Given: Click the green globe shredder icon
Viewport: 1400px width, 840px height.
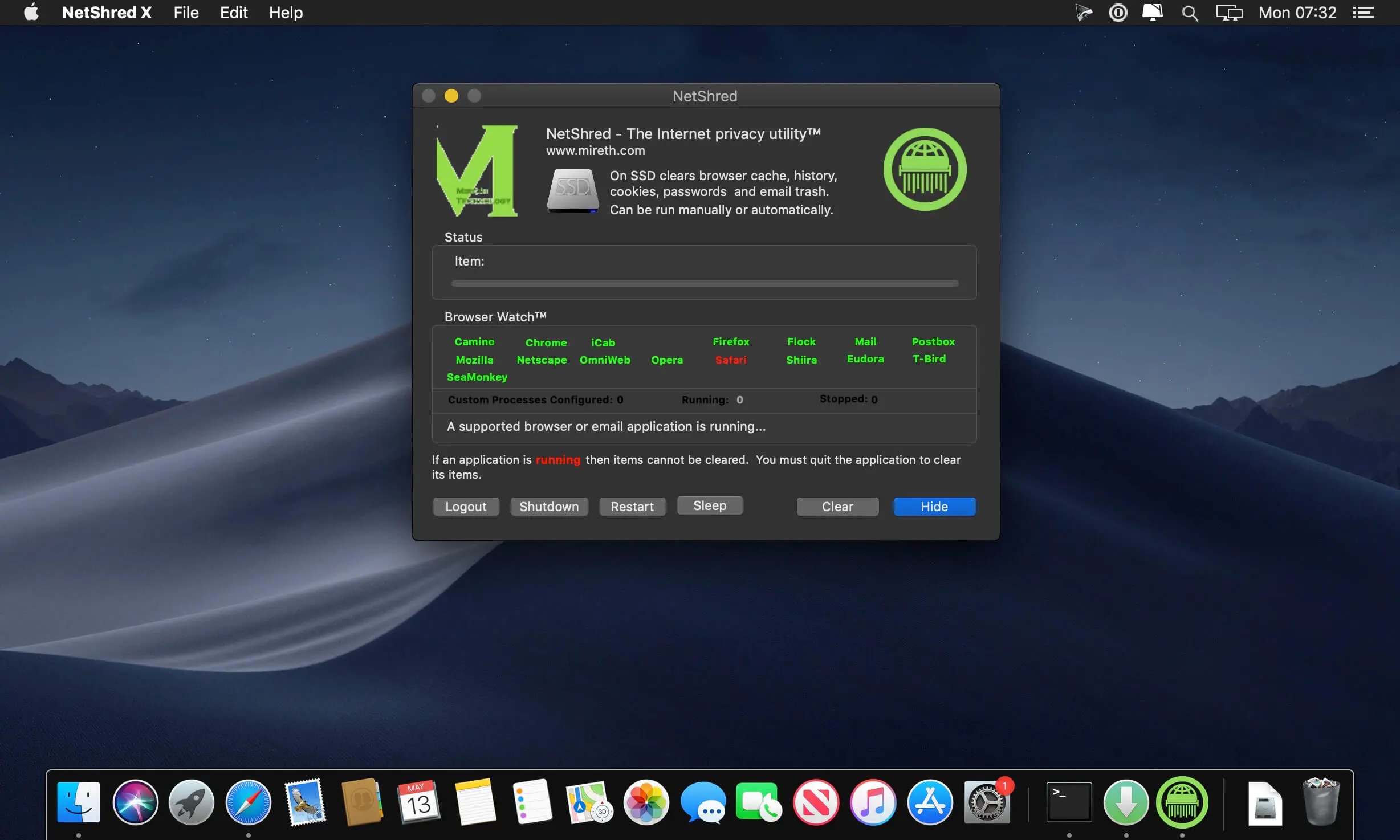Looking at the screenshot, I should [x=923, y=169].
